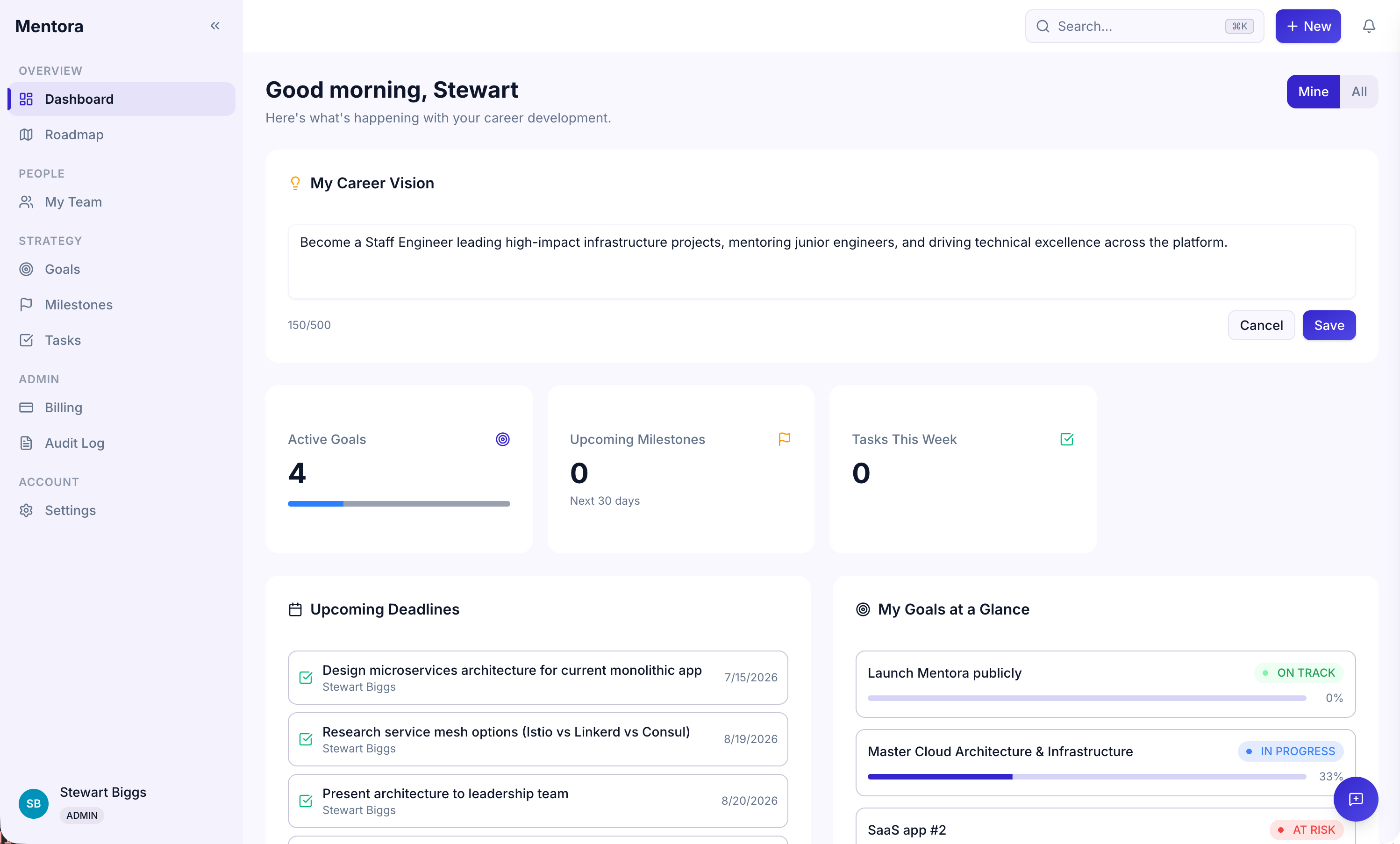Click the 7/15/2026 due date
Viewport: 1400px width, 844px height.
tap(750, 678)
